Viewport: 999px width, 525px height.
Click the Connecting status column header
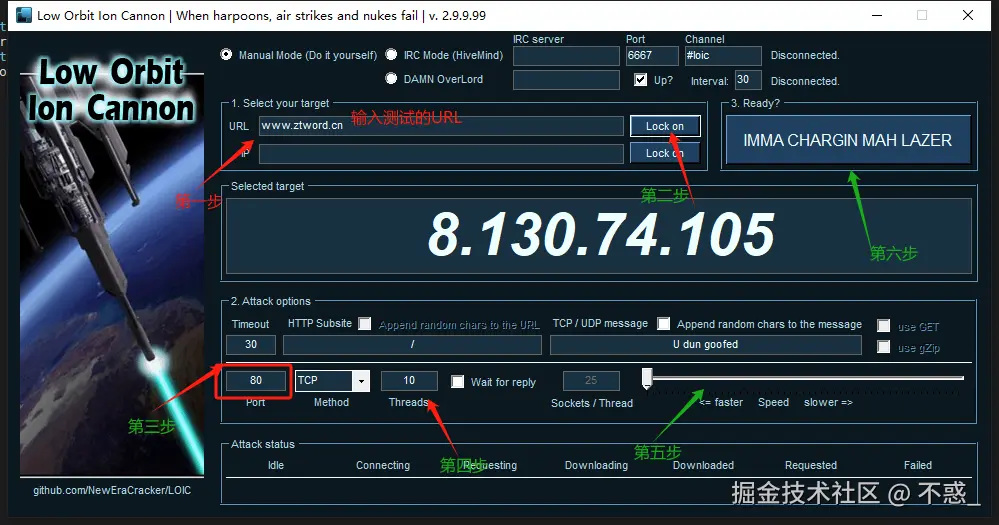[383, 465]
